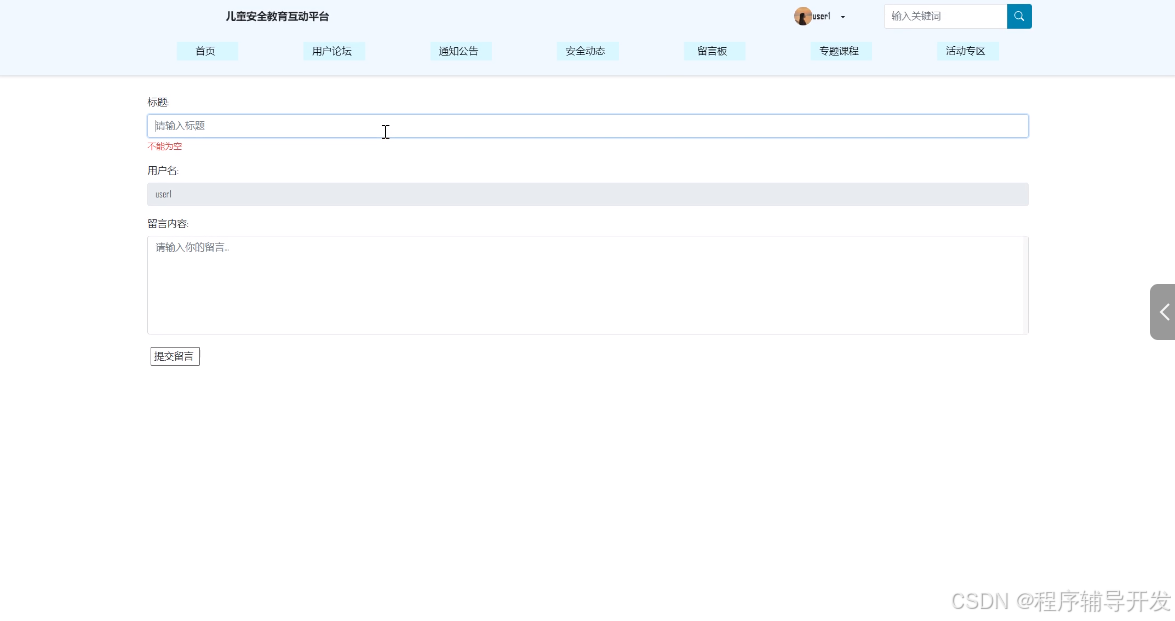Submit the message with 提交留言 button
This screenshot has width=1175, height=621.
[175, 357]
